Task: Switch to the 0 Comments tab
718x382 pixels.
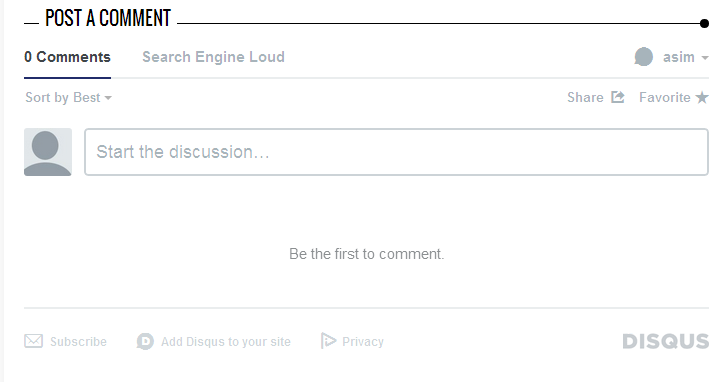Action: (67, 57)
